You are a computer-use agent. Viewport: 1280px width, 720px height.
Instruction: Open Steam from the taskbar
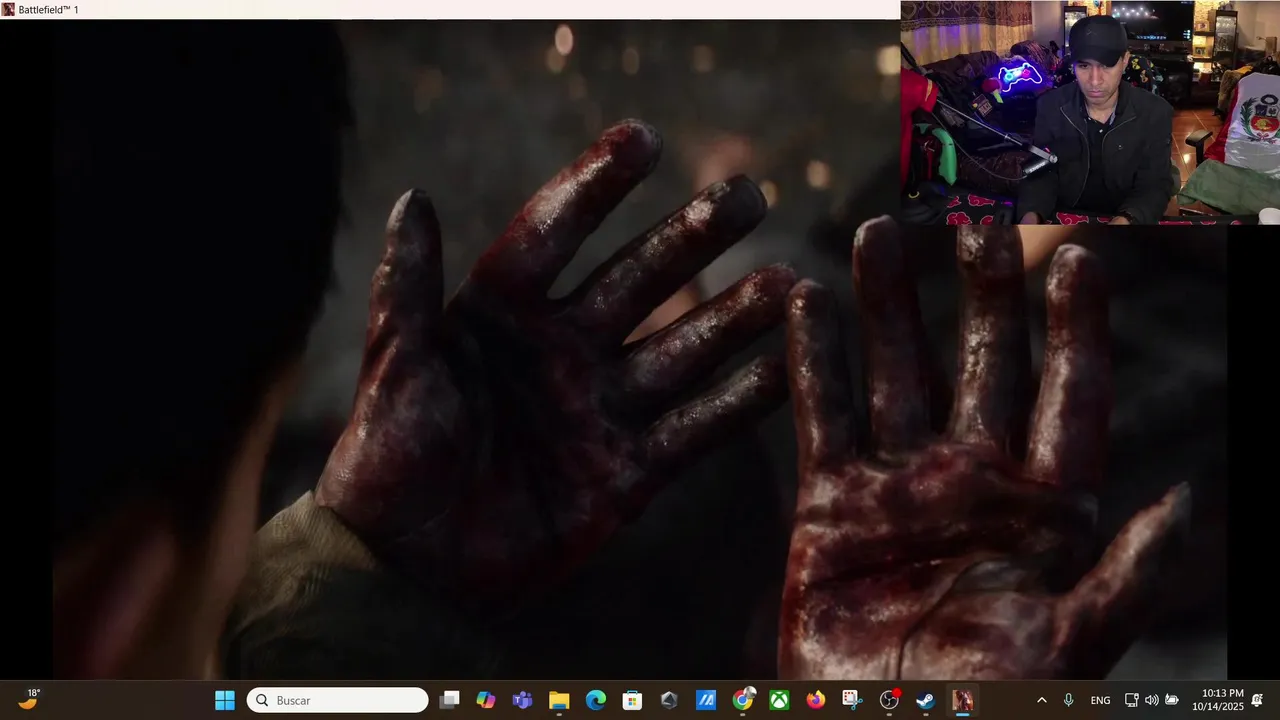(x=926, y=700)
